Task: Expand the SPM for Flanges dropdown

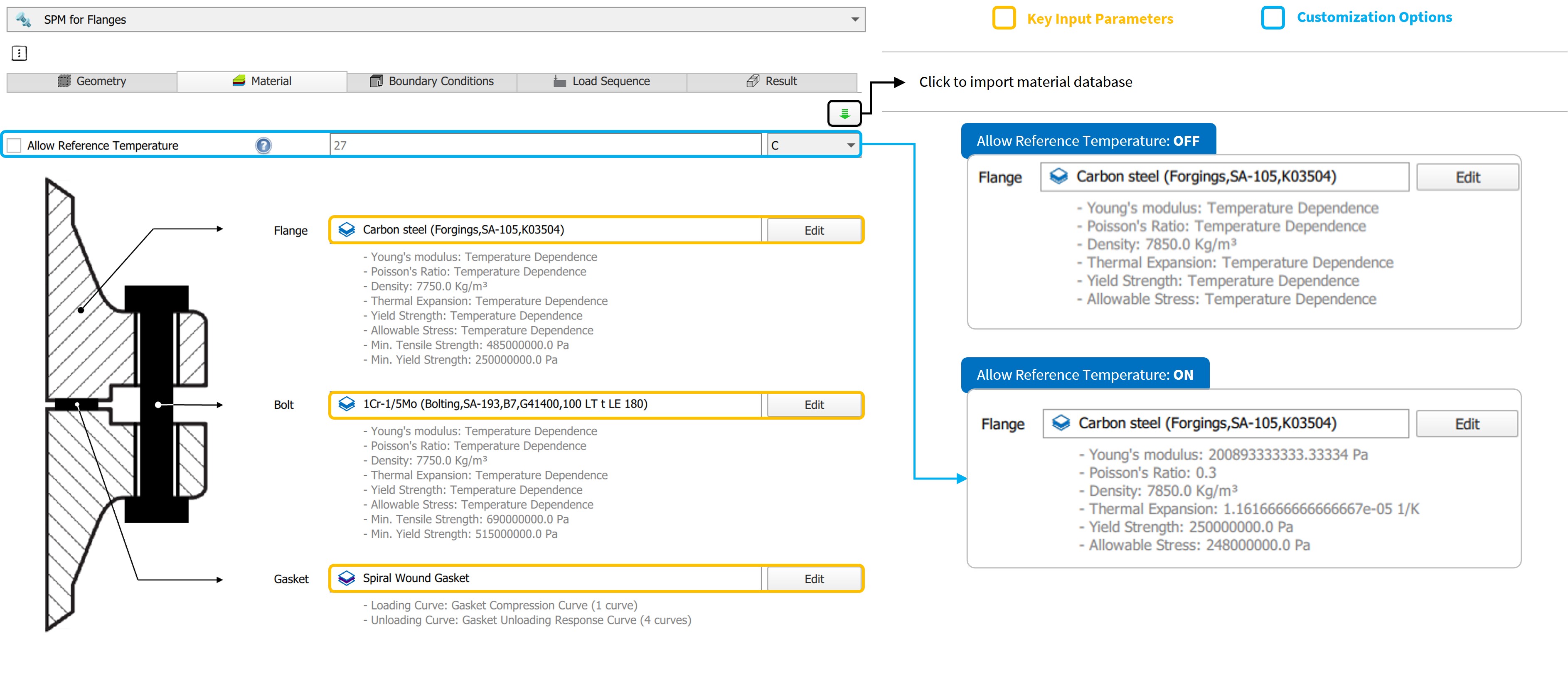Action: 854,20
